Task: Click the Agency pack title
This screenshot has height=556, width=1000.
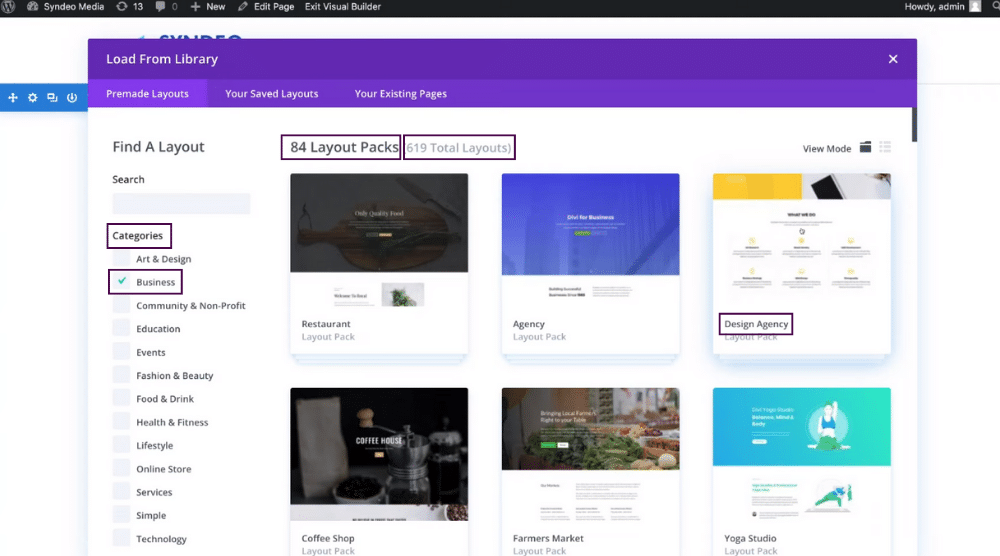Action: coord(529,324)
